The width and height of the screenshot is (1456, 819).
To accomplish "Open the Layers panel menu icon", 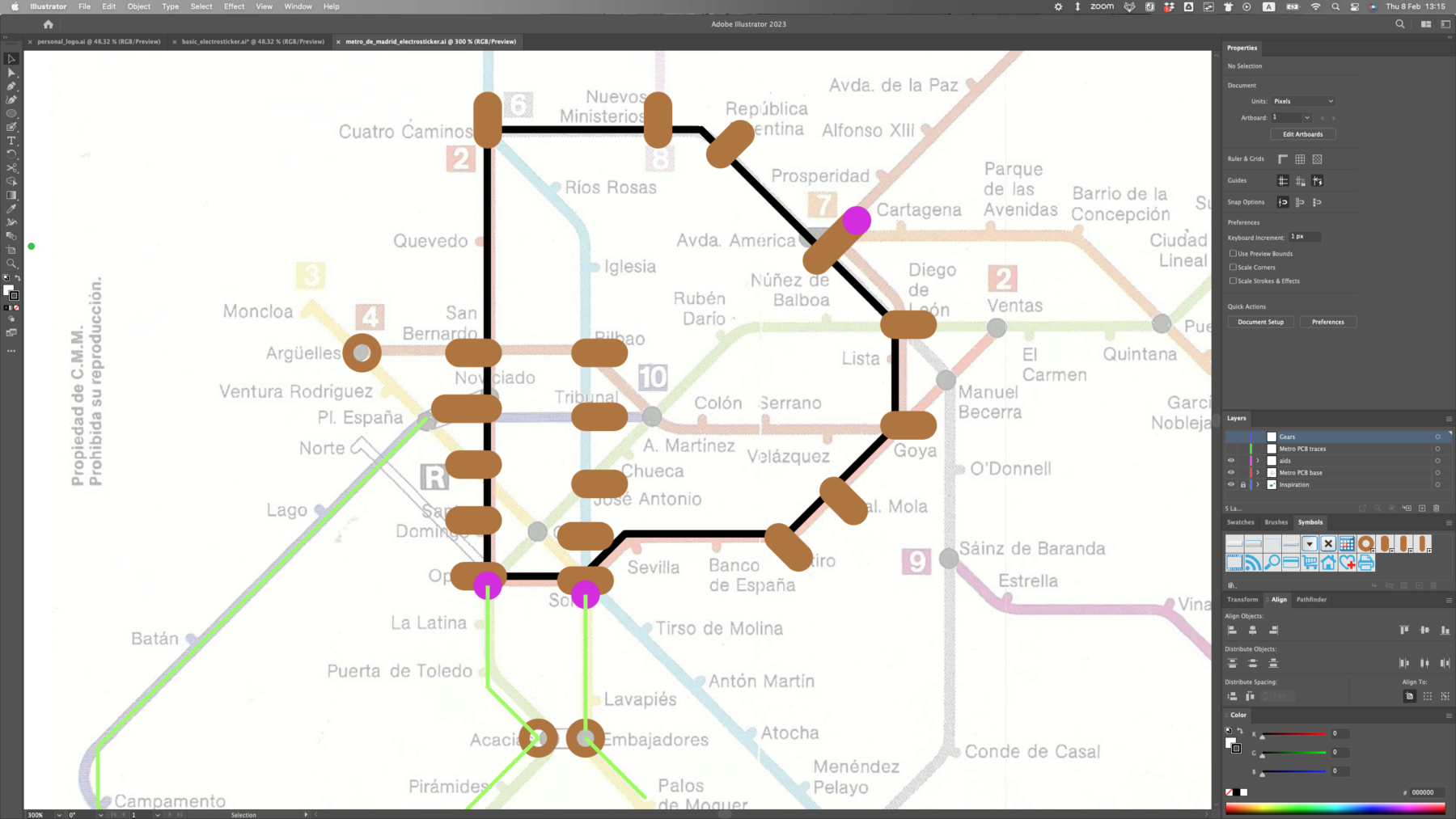I will pos(1449,419).
